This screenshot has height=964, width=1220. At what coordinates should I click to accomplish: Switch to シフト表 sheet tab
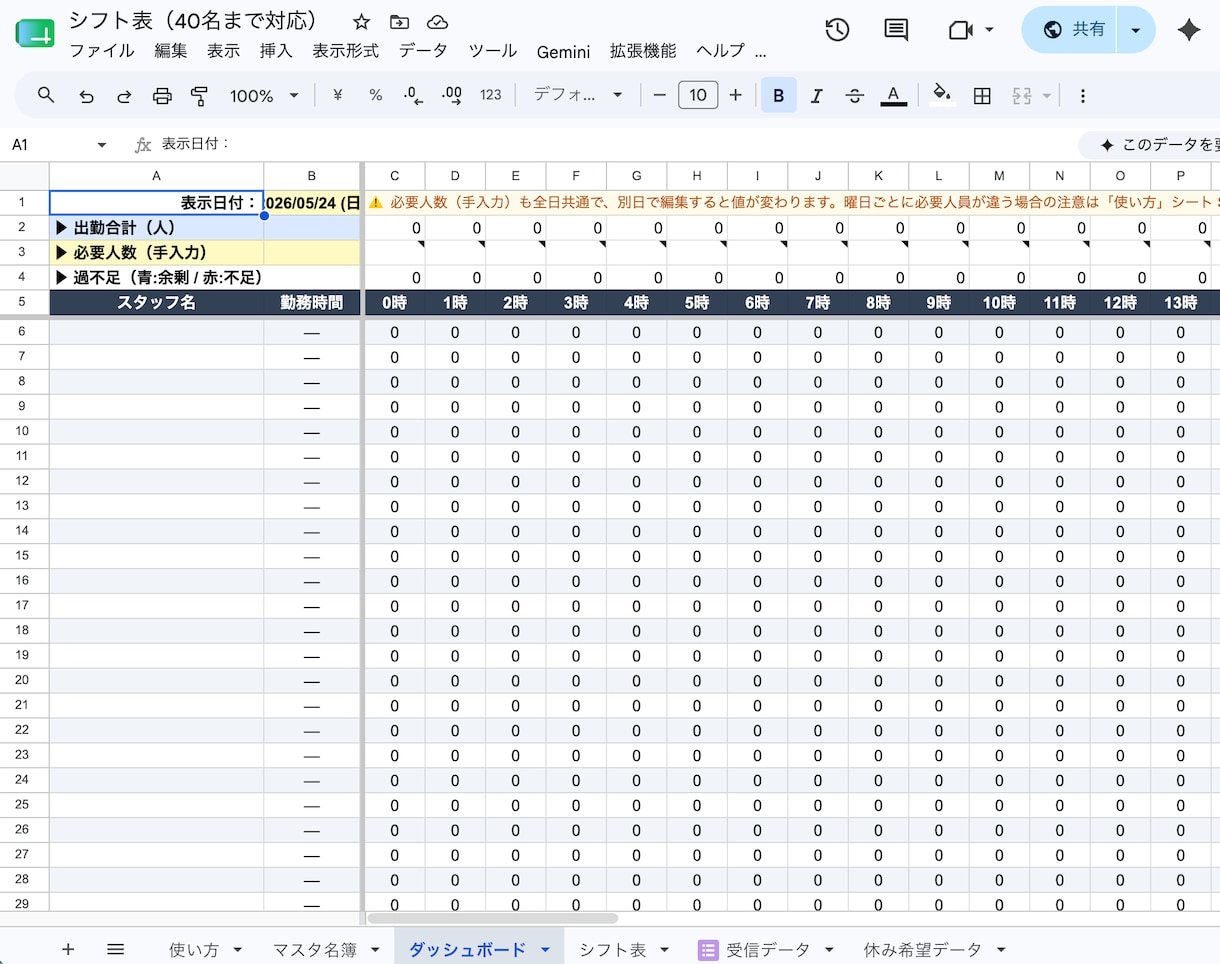(612, 949)
